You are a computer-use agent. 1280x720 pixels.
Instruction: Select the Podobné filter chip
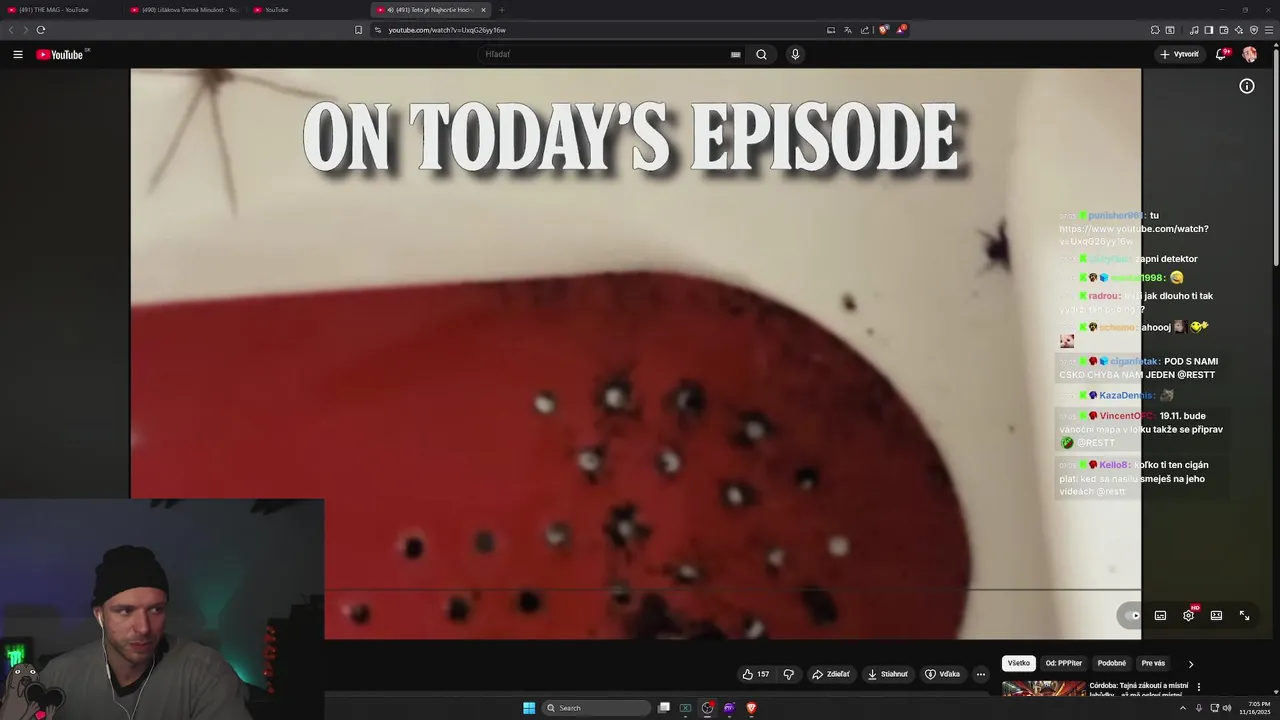pos(1111,663)
